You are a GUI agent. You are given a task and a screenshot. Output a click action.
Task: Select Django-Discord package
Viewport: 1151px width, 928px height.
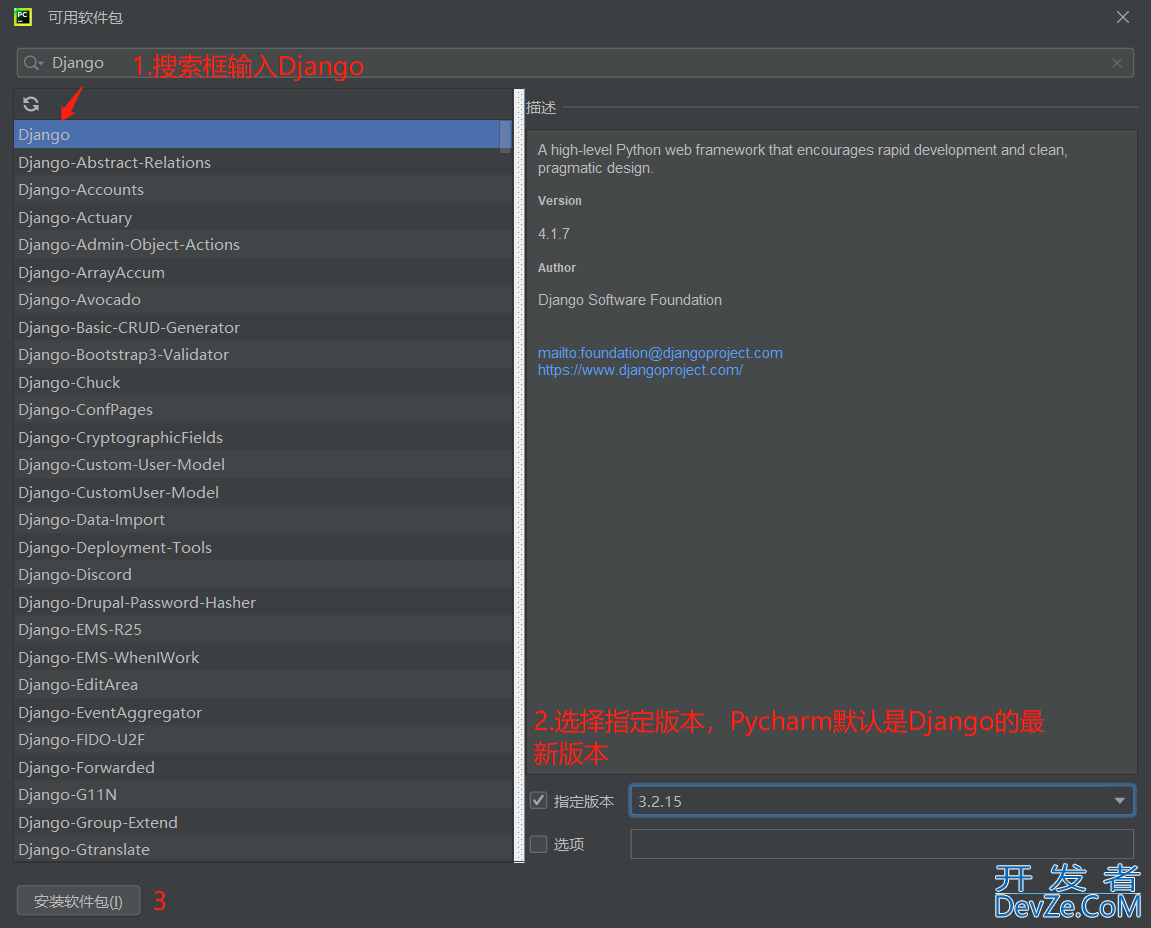(262, 575)
